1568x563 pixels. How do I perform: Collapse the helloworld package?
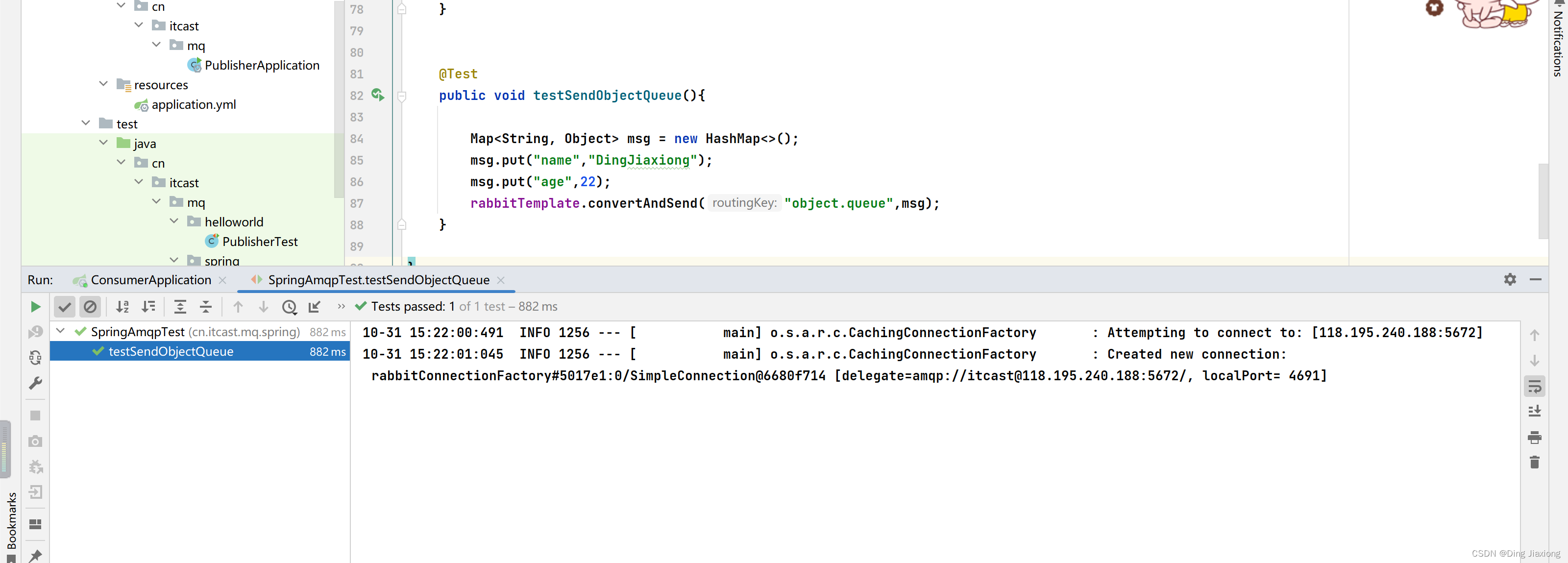point(174,221)
